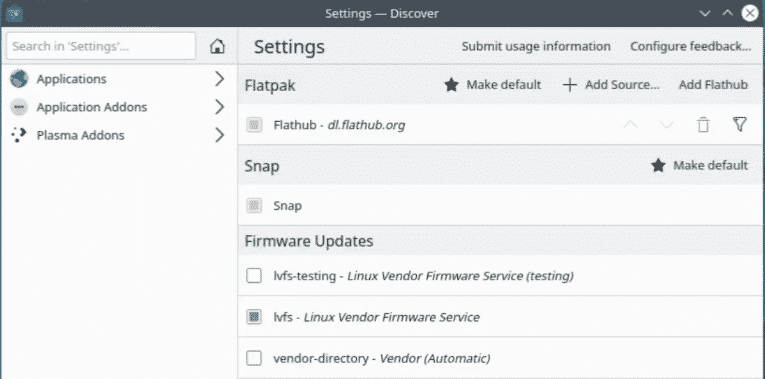
Task: Click Add Flathub button
Action: pos(713,85)
